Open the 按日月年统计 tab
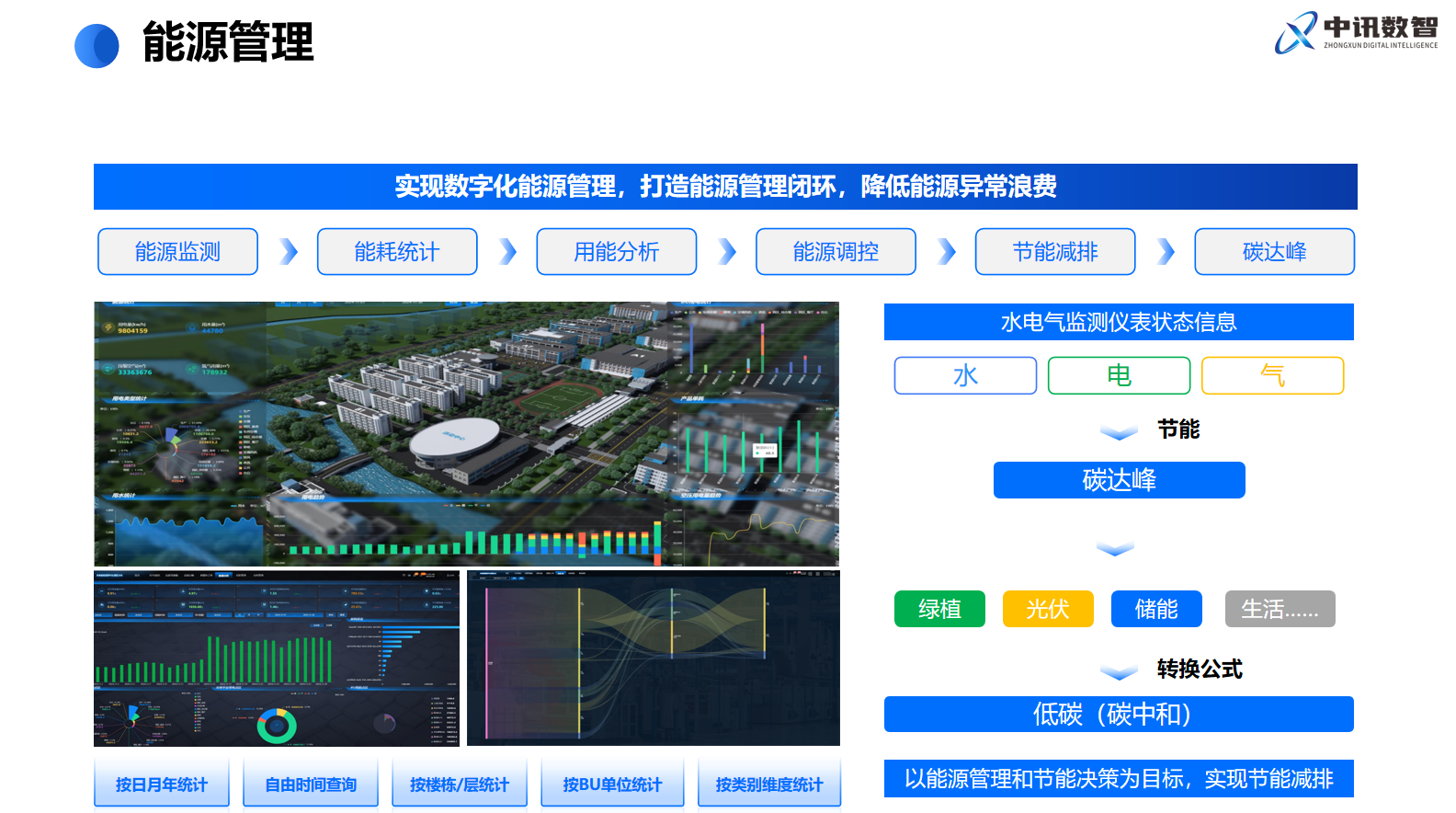The height and width of the screenshot is (813, 1456). coord(162,784)
